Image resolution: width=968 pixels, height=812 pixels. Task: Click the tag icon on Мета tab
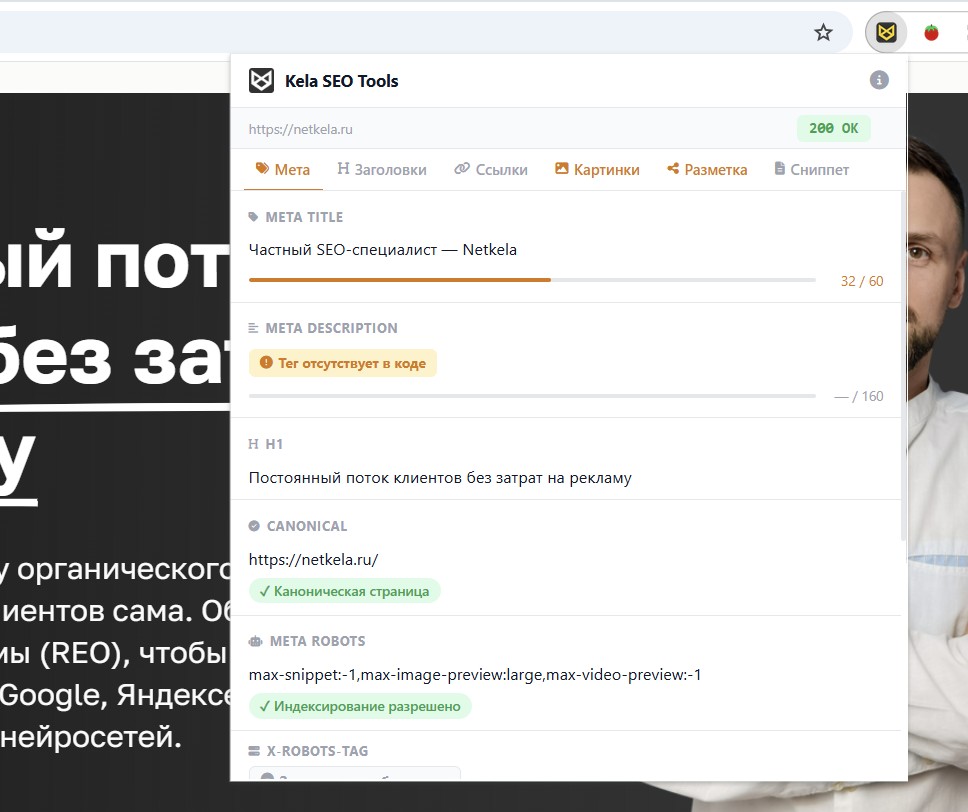(262, 168)
